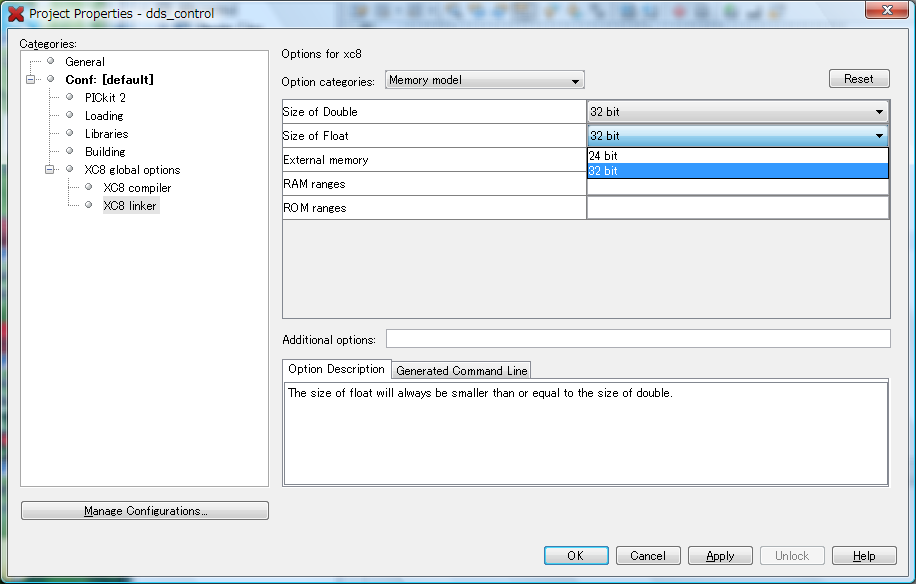Open Option categories Memory model dropdown
916x584 pixels.
coord(484,80)
